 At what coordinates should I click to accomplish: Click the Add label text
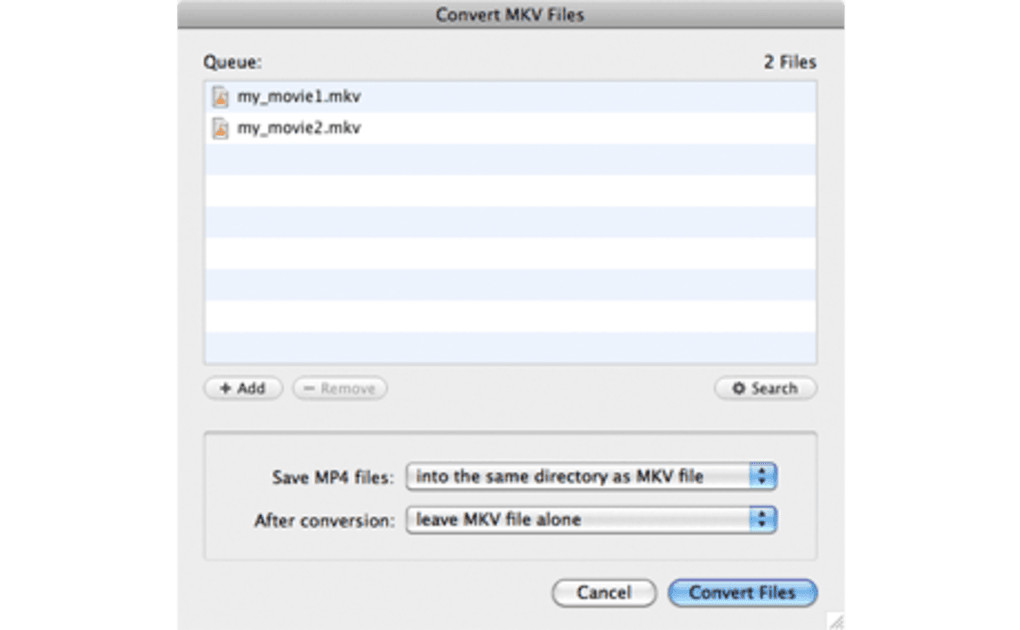coord(252,388)
